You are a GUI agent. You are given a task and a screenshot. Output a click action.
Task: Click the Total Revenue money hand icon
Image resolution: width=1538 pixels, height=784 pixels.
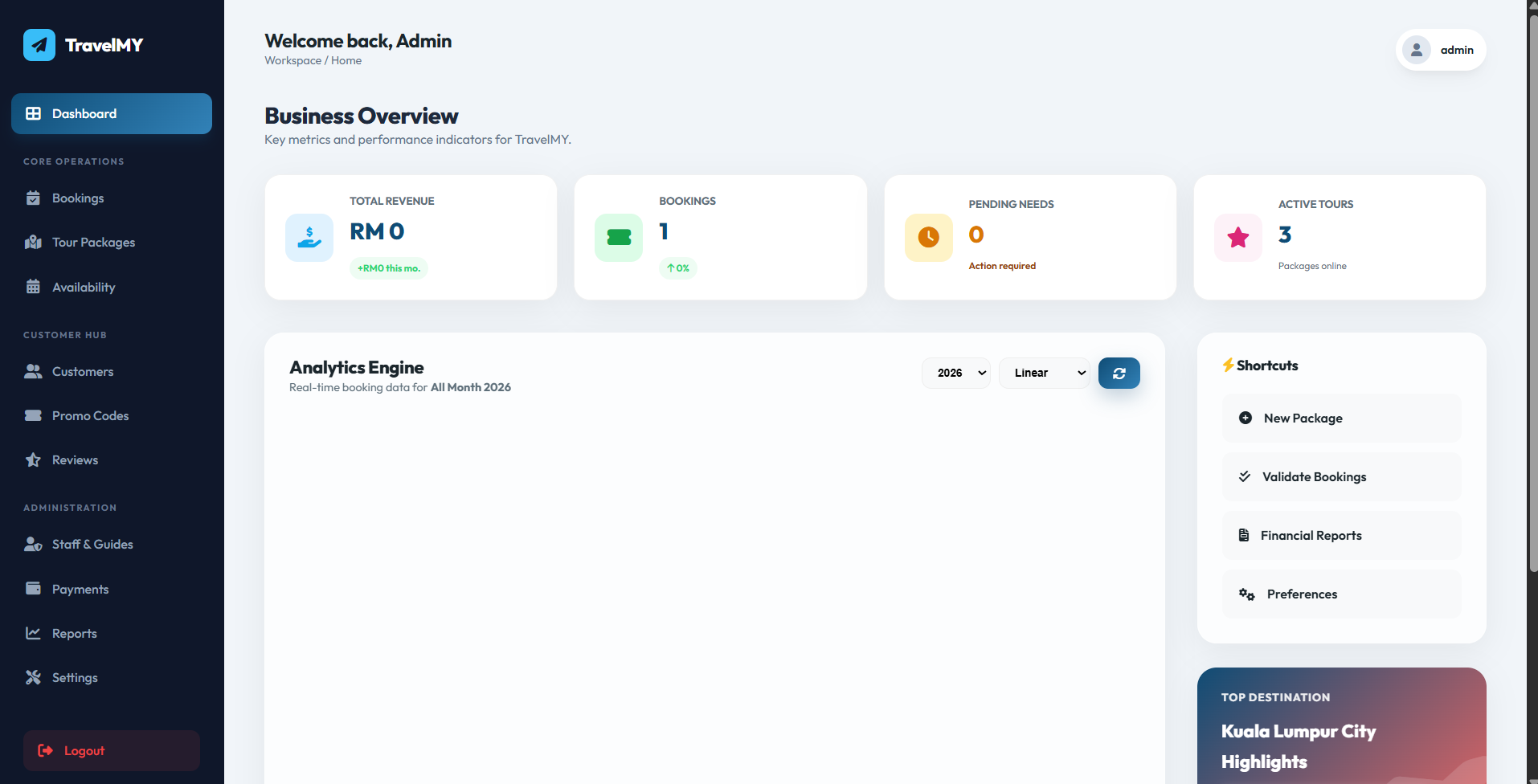(309, 238)
